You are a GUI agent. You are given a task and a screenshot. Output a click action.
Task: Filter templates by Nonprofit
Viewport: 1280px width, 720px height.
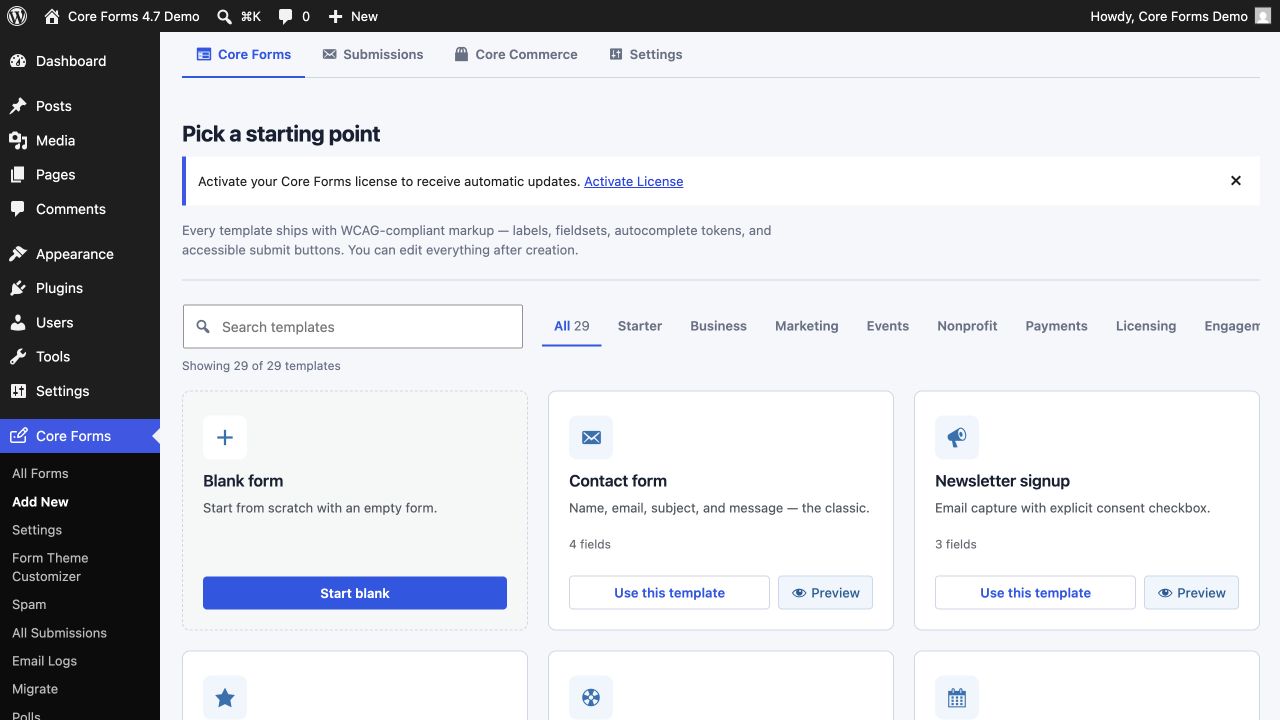click(967, 326)
